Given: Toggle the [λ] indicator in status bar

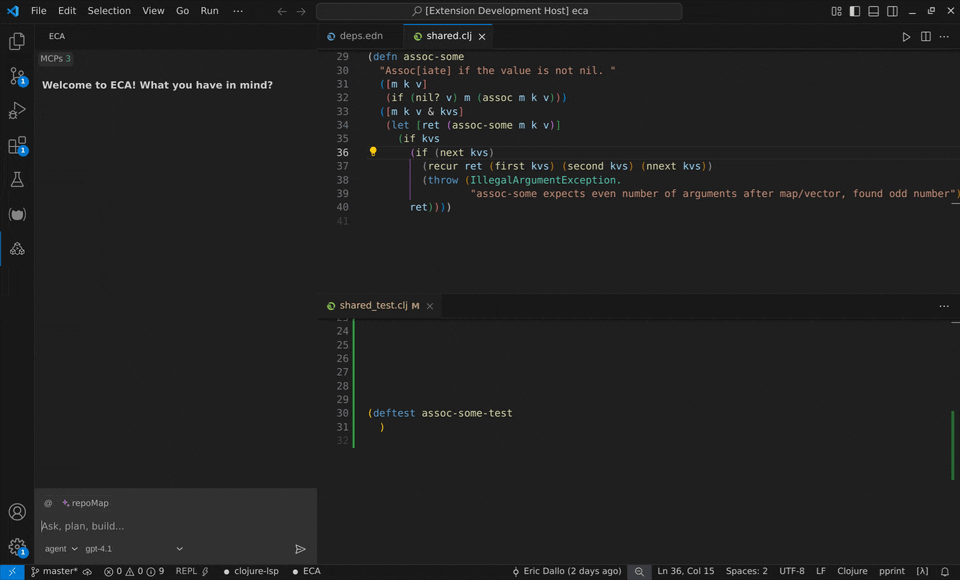Looking at the screenshot, I should pyautogui.click(x=922, y=571).
